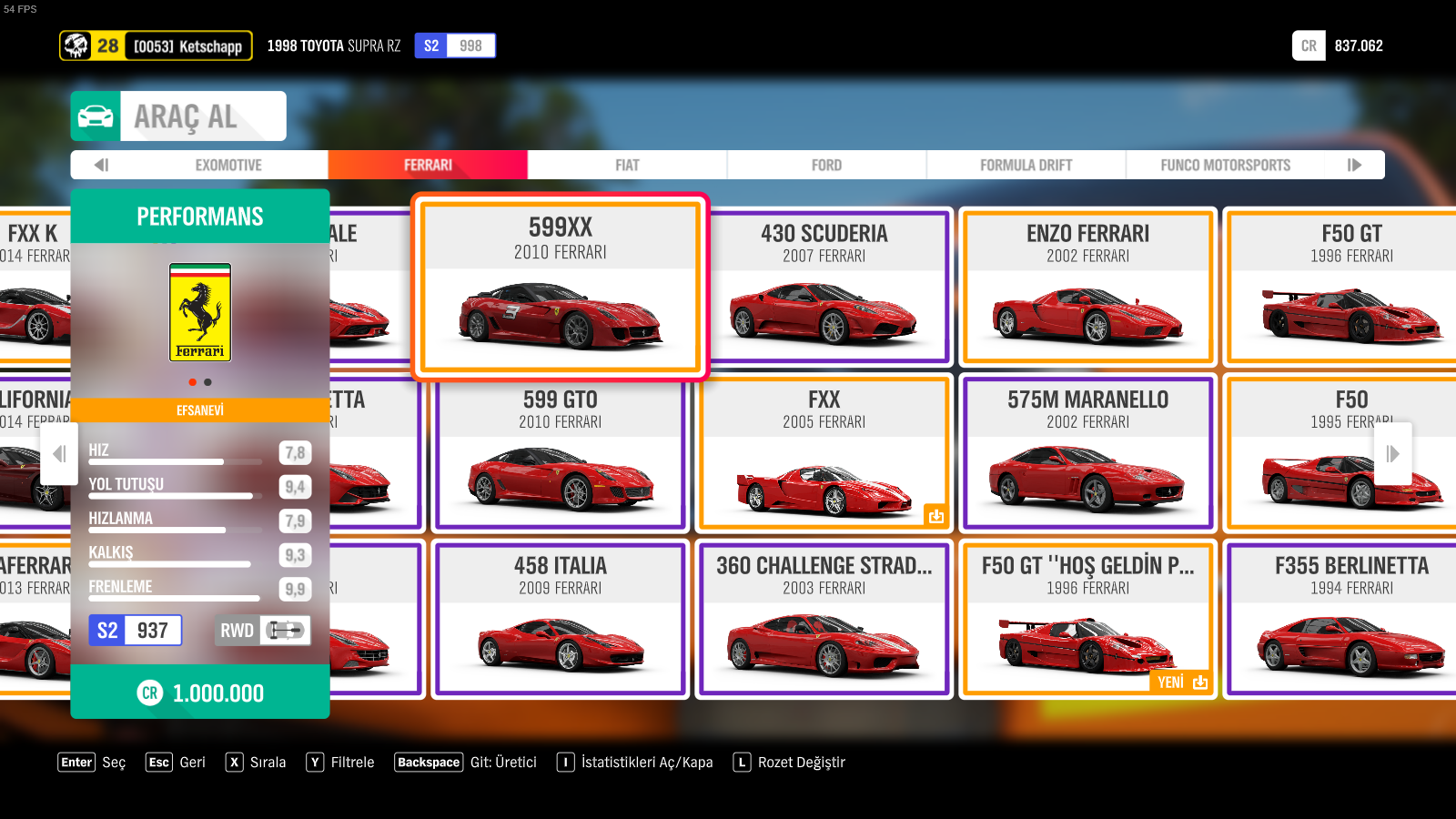Click the Enter key Seç prompt
The width and height of the screenshot is (1456, 819).
point(92,763)
